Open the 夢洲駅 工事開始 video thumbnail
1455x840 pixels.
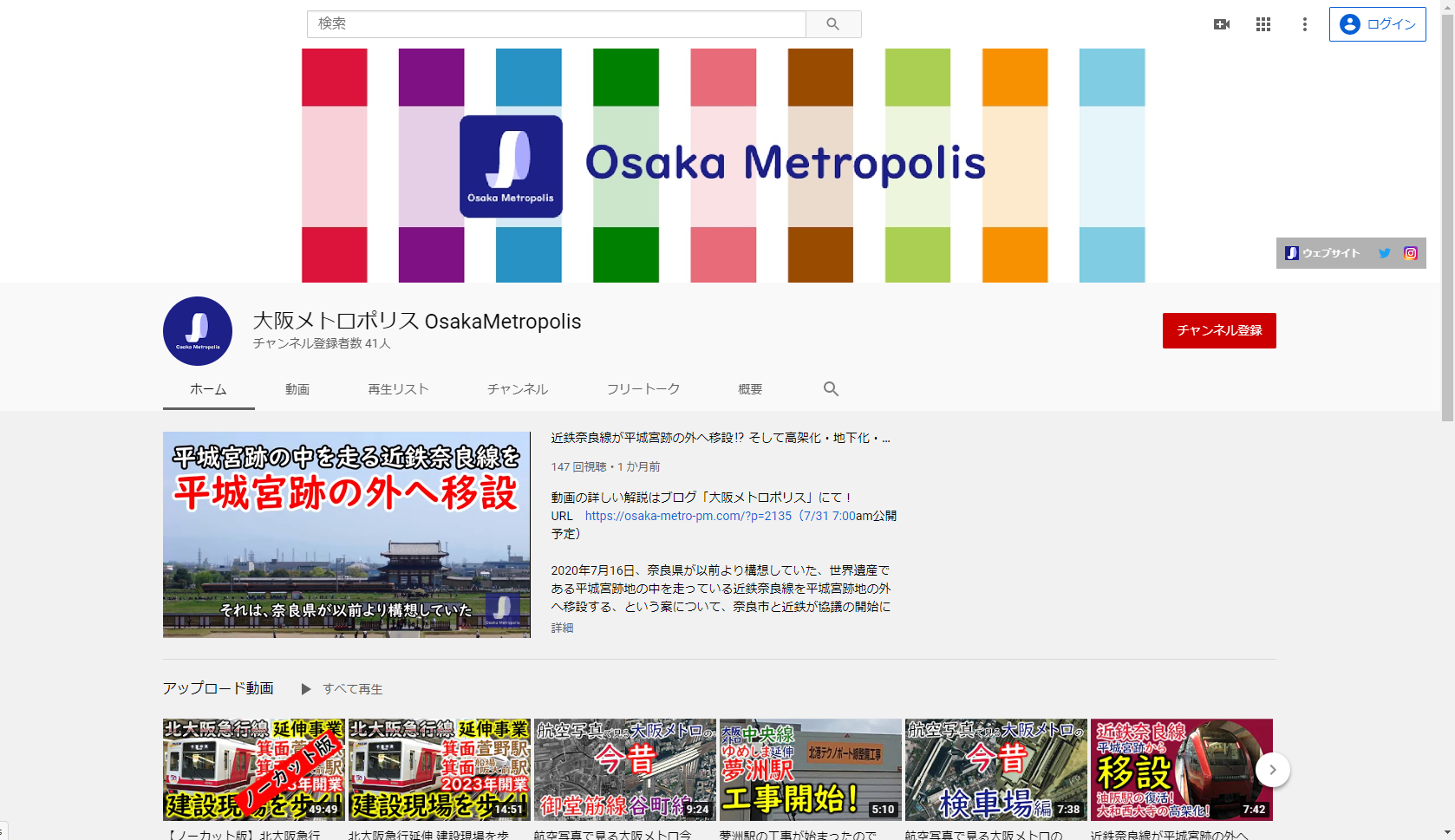[x=810, y=769]
